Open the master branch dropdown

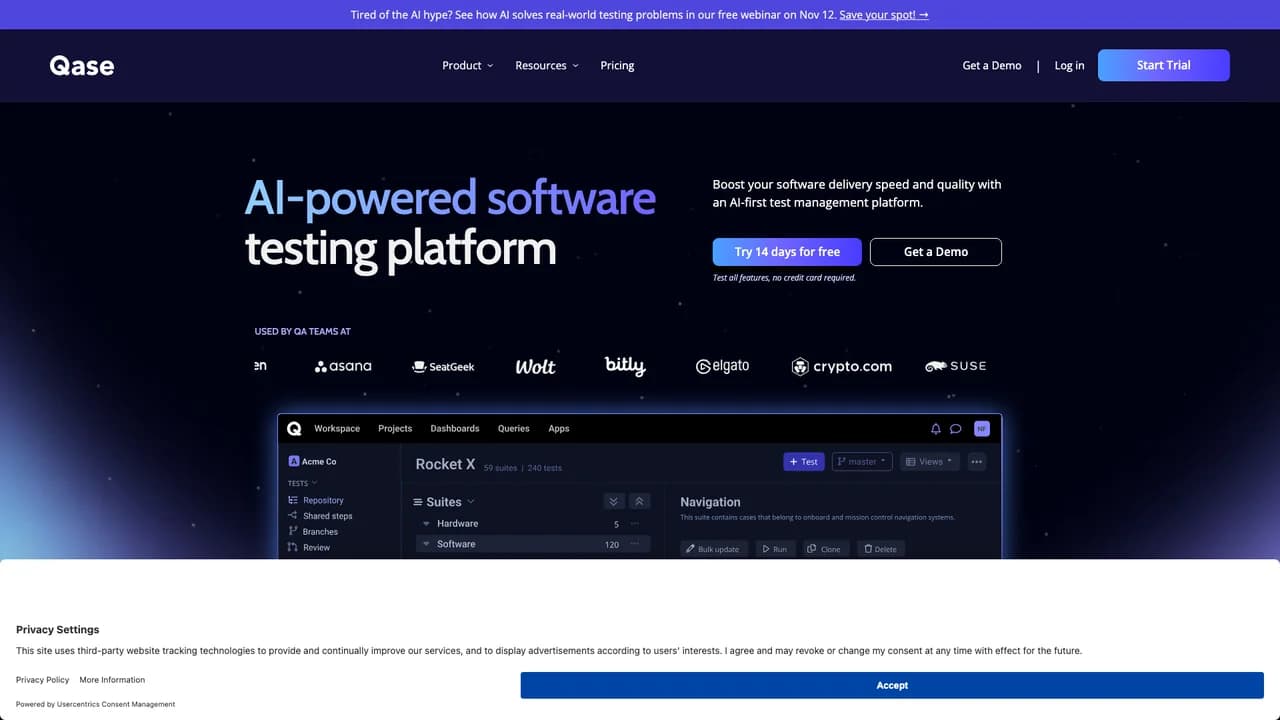(862, 462)
